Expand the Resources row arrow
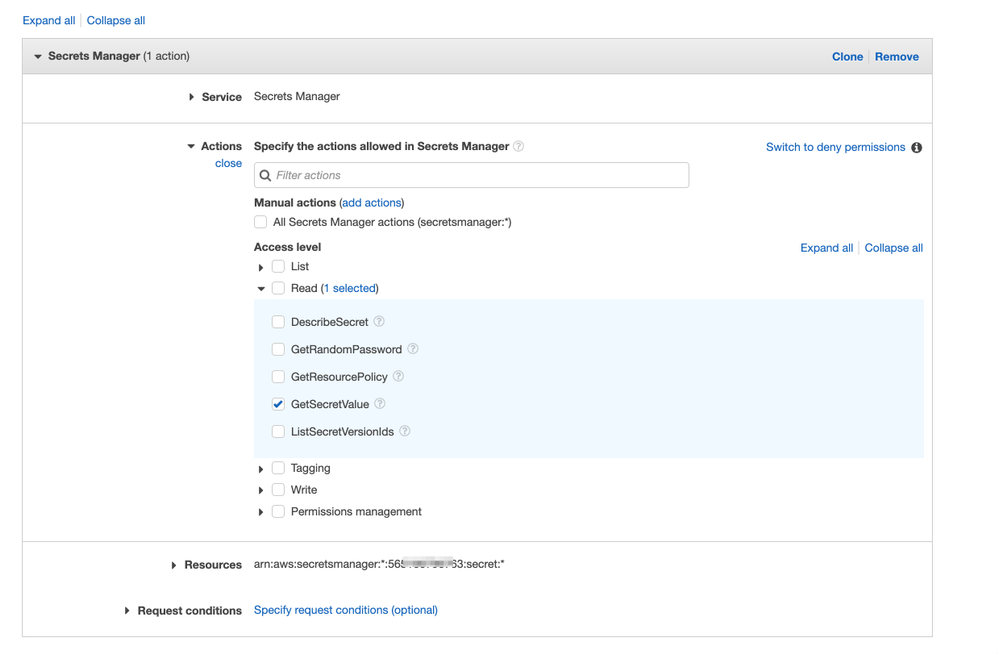The height and width of the screenshot is (654, 998). coord(174,565)
